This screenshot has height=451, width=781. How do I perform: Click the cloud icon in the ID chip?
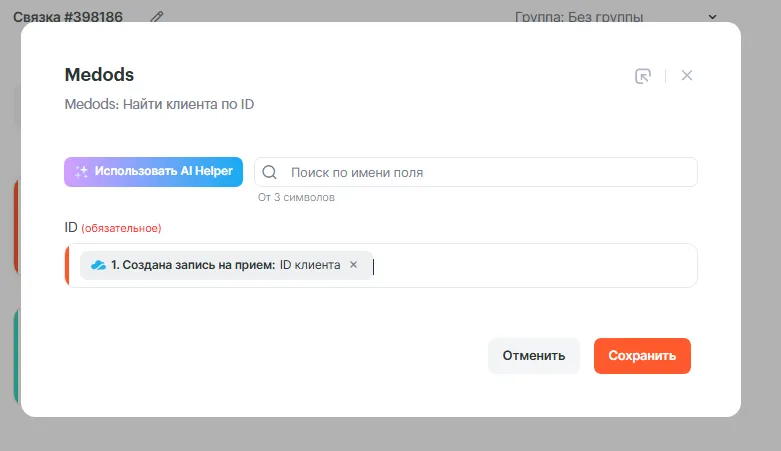98,265
